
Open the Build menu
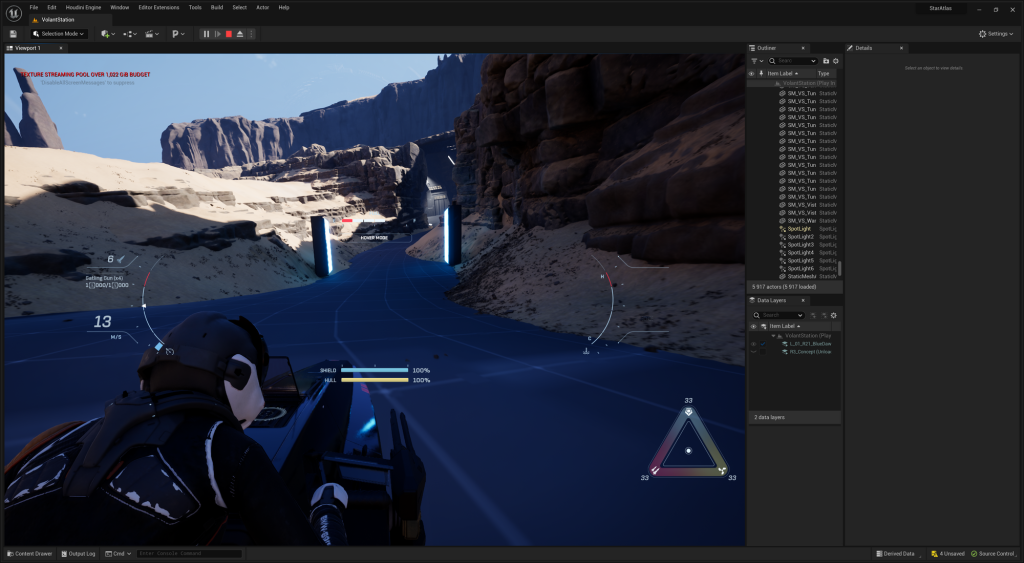pyautogui.click(x=217, y=7)
